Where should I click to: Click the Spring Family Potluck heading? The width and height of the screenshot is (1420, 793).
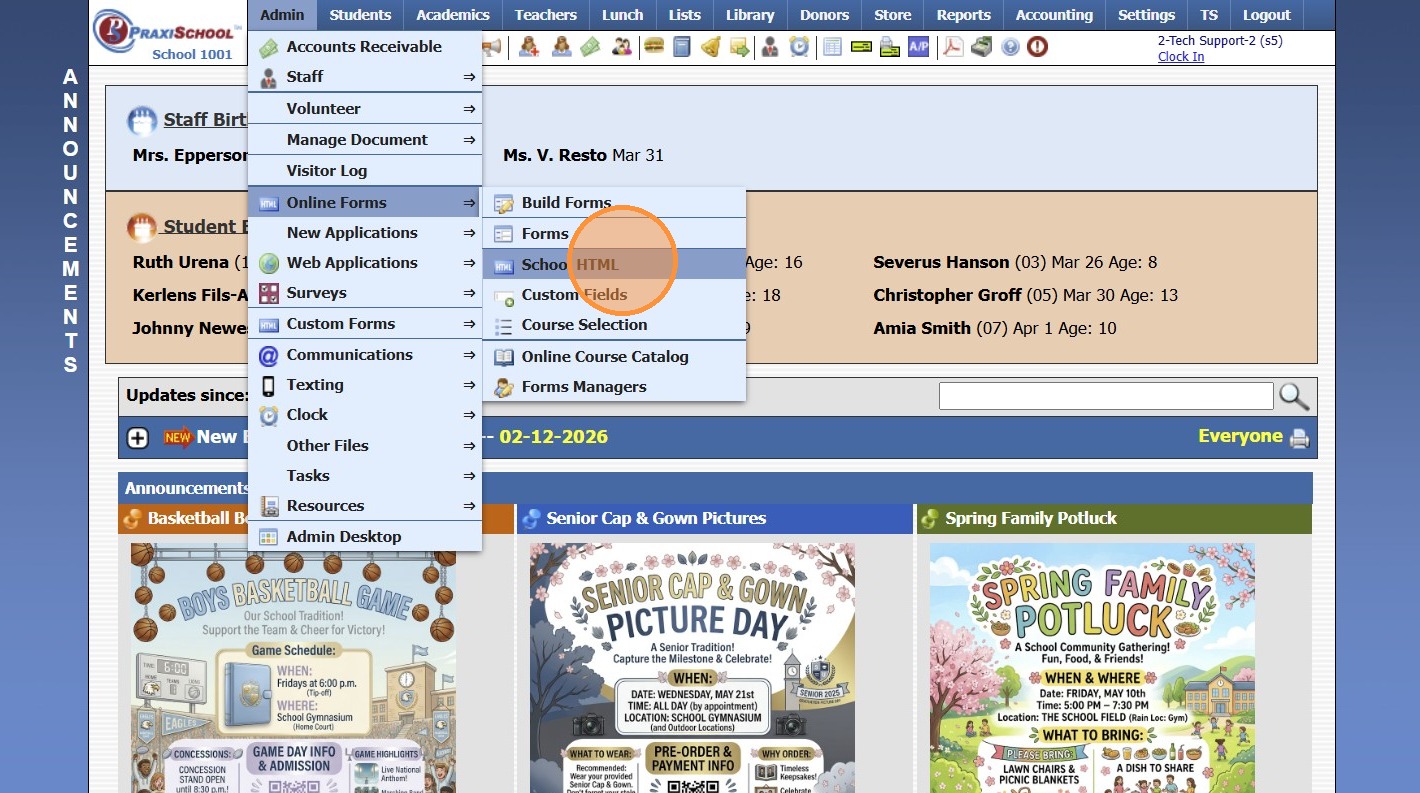1031,518
